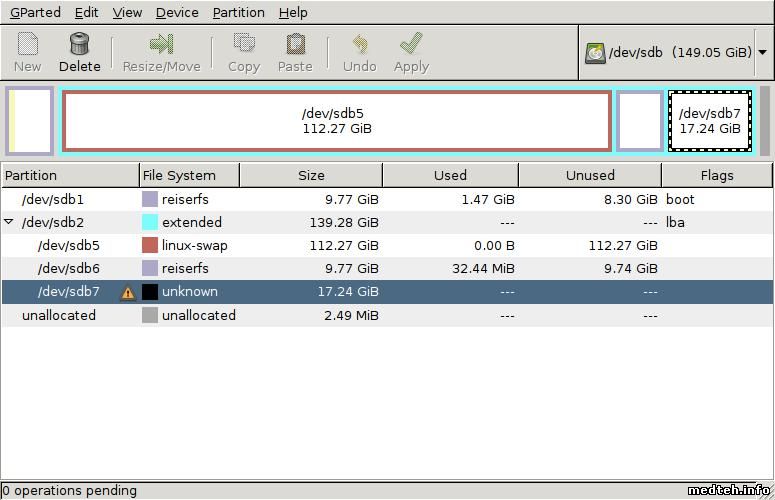775x500 pixels.
Task: Sort by the Size column header
Action: [x=311, y=175]
